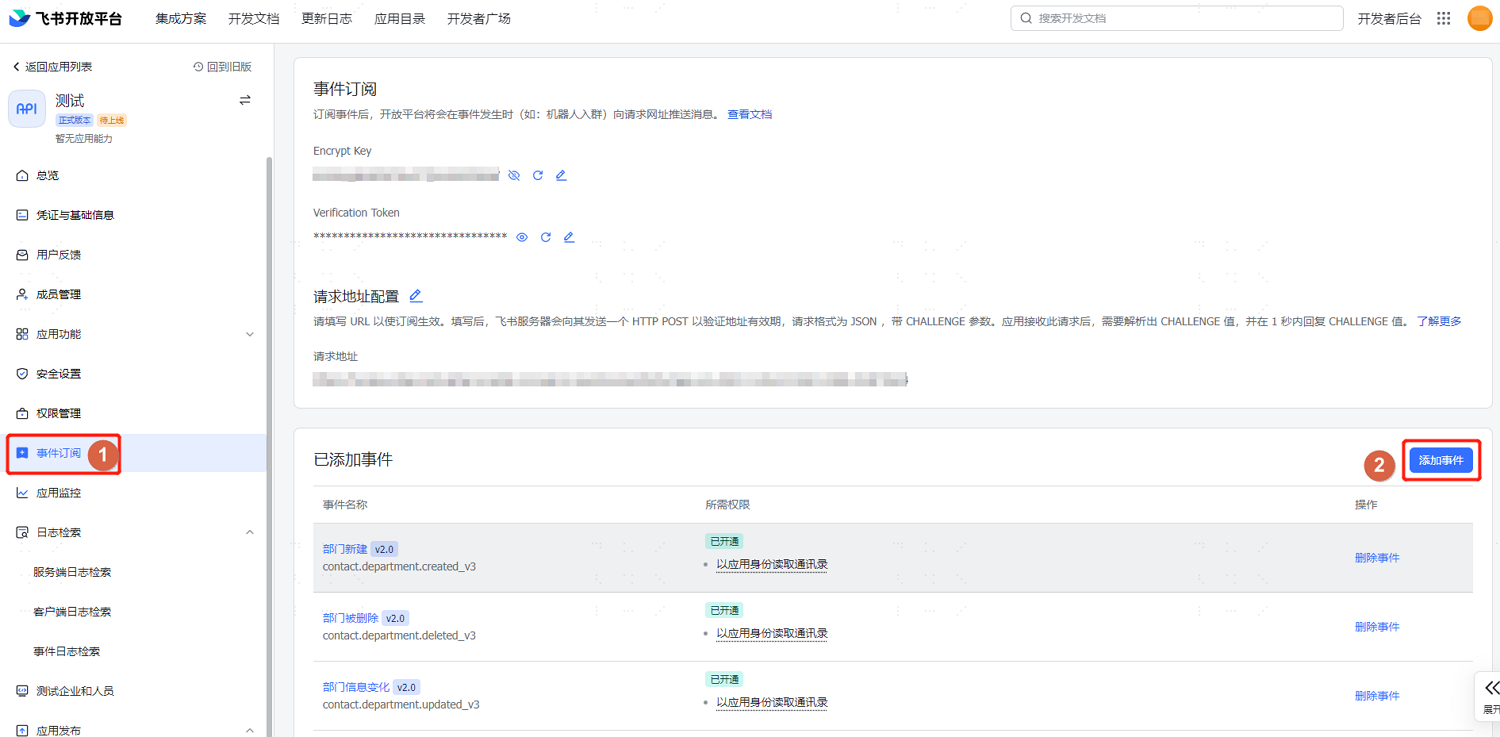Refresh the Encrypt Key

pos(538,176)
